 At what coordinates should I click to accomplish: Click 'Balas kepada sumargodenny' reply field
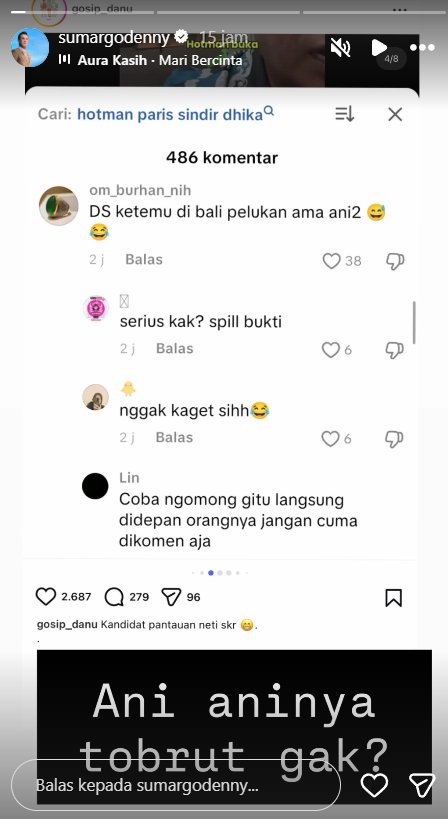[176, 785]
